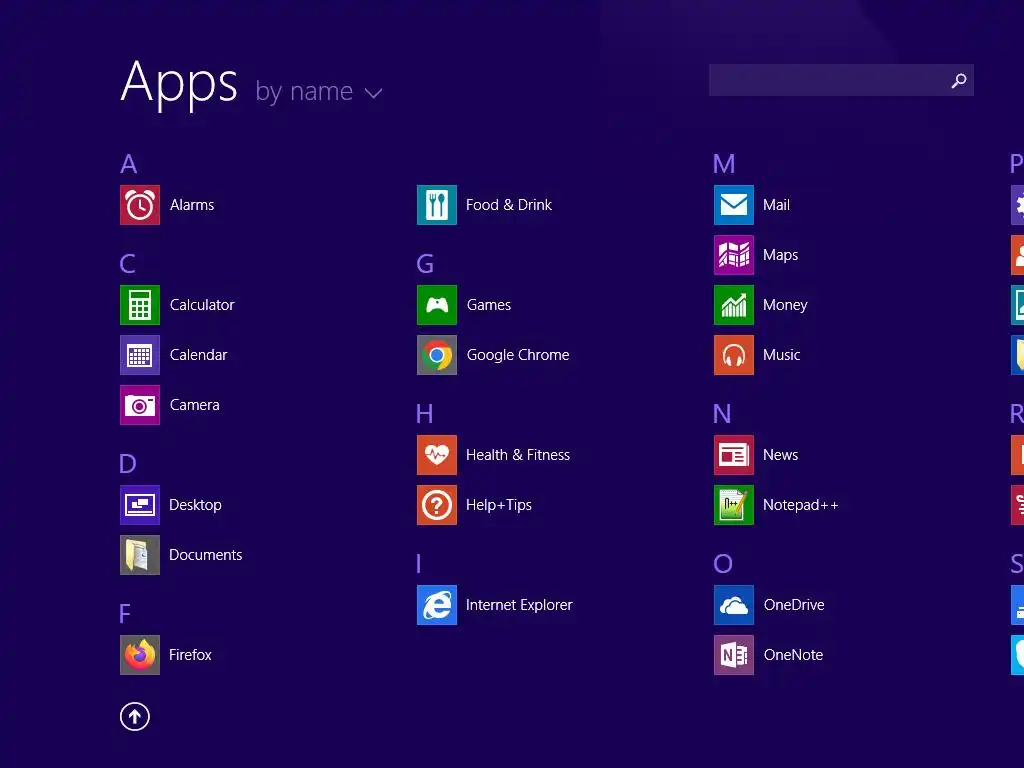The width and height of the screenshot is (1024, 768).
Task: Go back to Start with up arrow
Action: [135, 717]
